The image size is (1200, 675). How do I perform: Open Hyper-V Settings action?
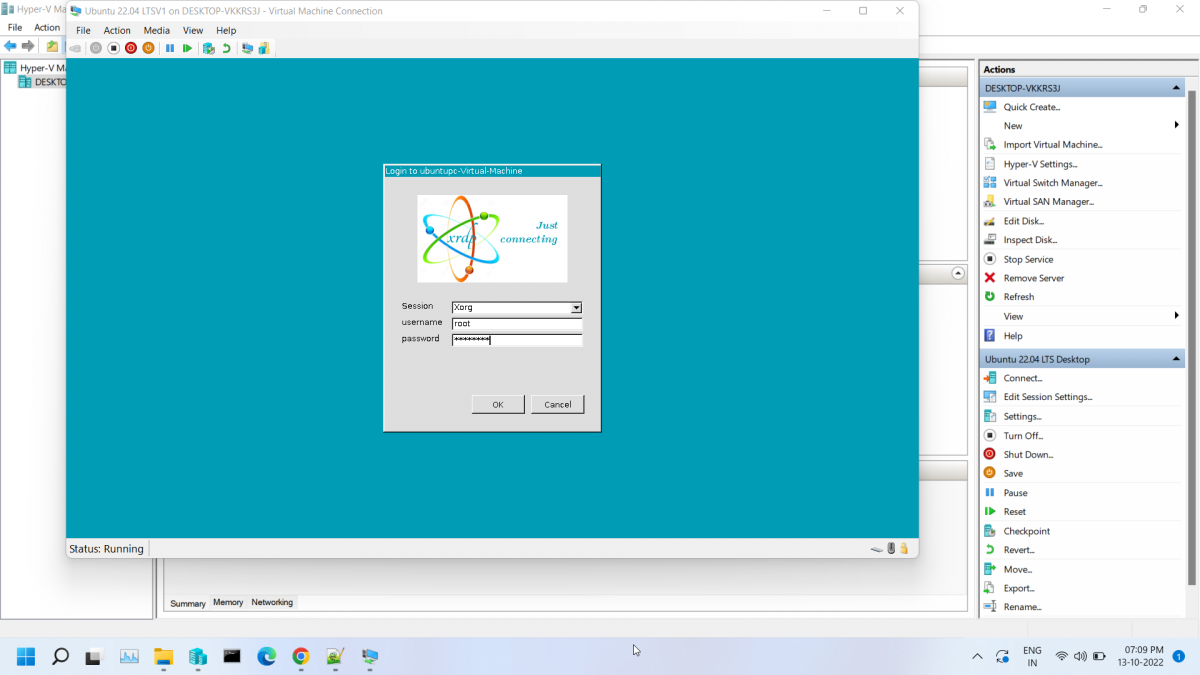pyautogui.click(x=1040, y=164)
